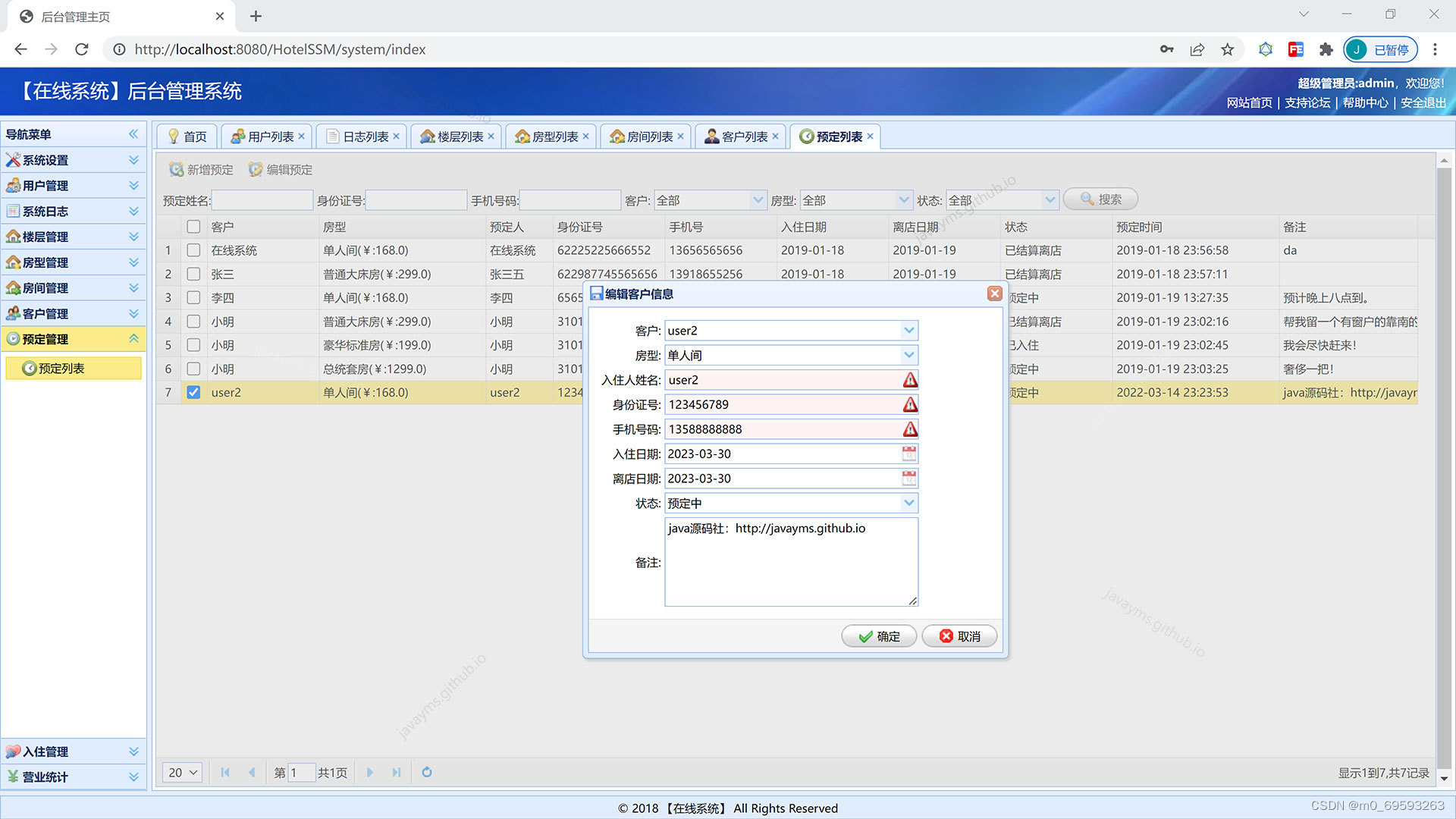Bookmark this page with star icon

pos(1227,49)
